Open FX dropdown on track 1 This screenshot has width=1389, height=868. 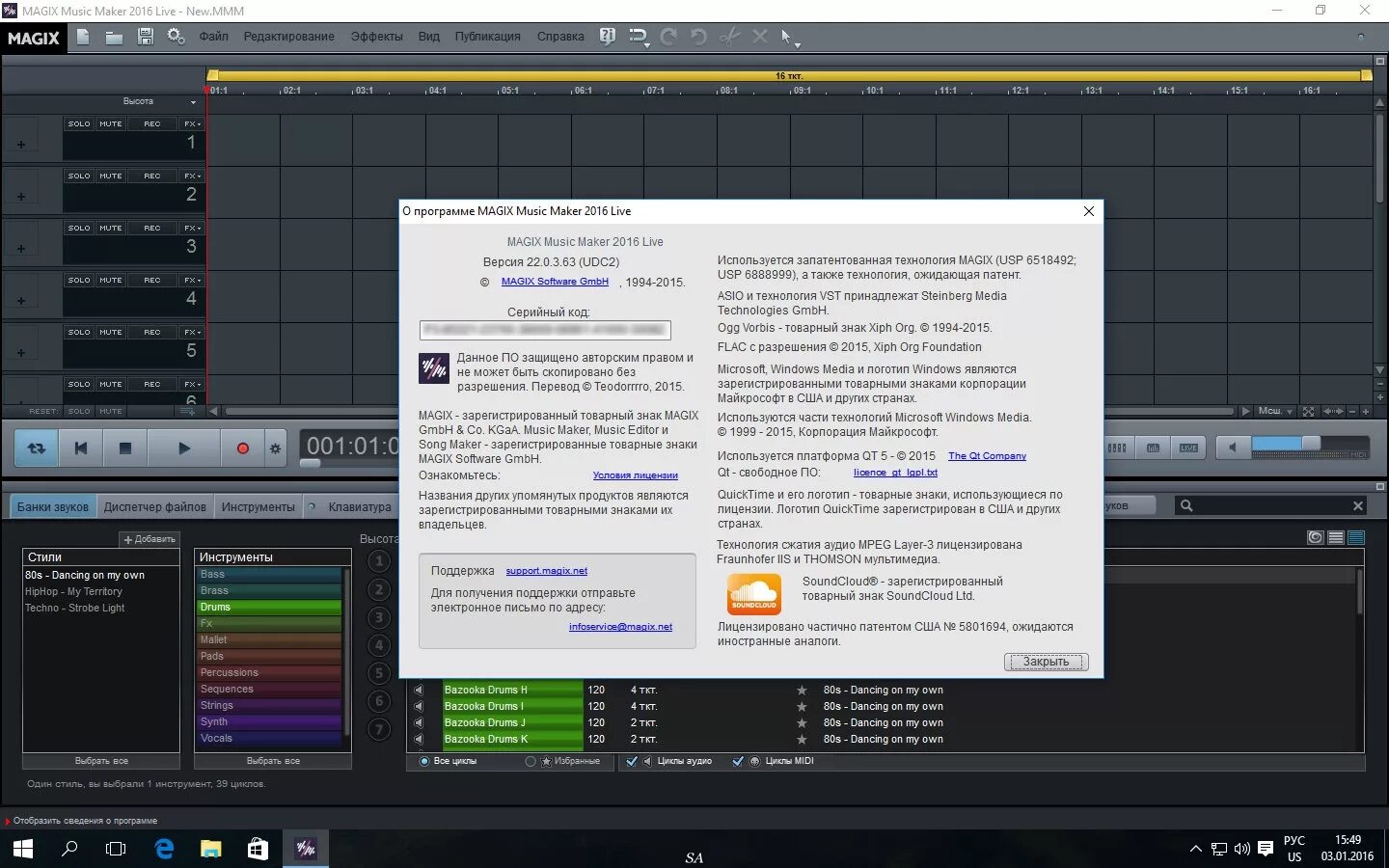[192, 123]
